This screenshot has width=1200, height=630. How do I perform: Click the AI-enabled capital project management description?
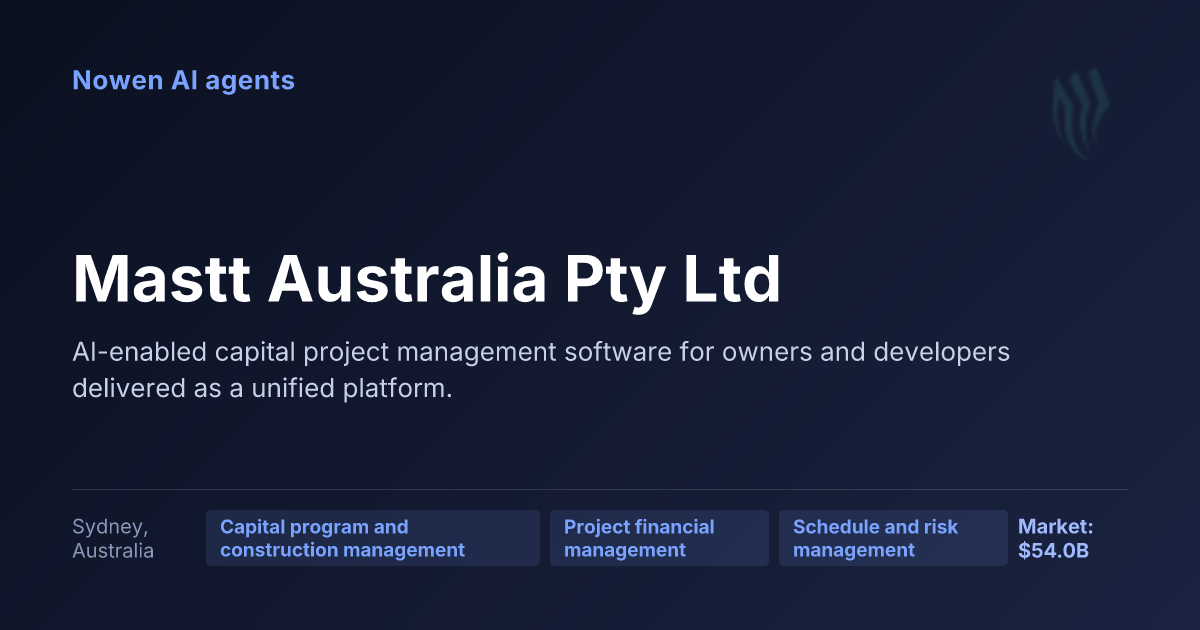coord(541,370)
